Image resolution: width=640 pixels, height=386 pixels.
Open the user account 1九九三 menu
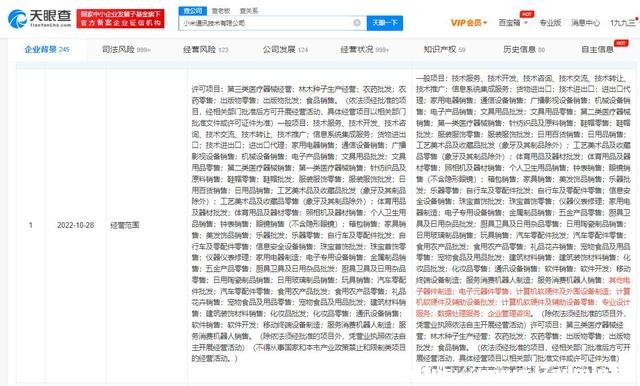click(x=624, y=23)
